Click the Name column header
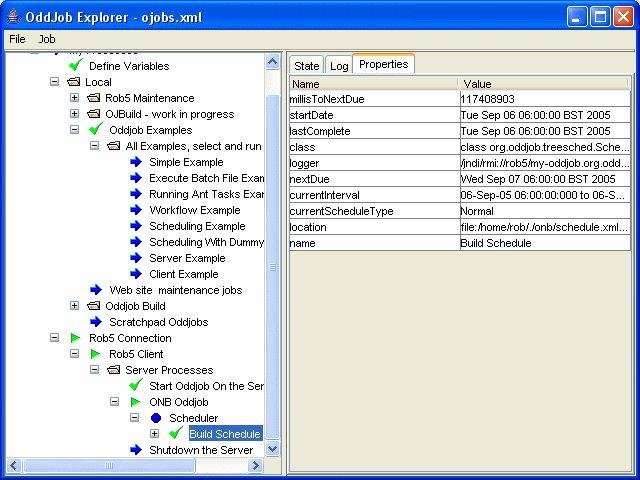Image resolution: width=640 pixels, height=480 pixels. click(375, 84)
